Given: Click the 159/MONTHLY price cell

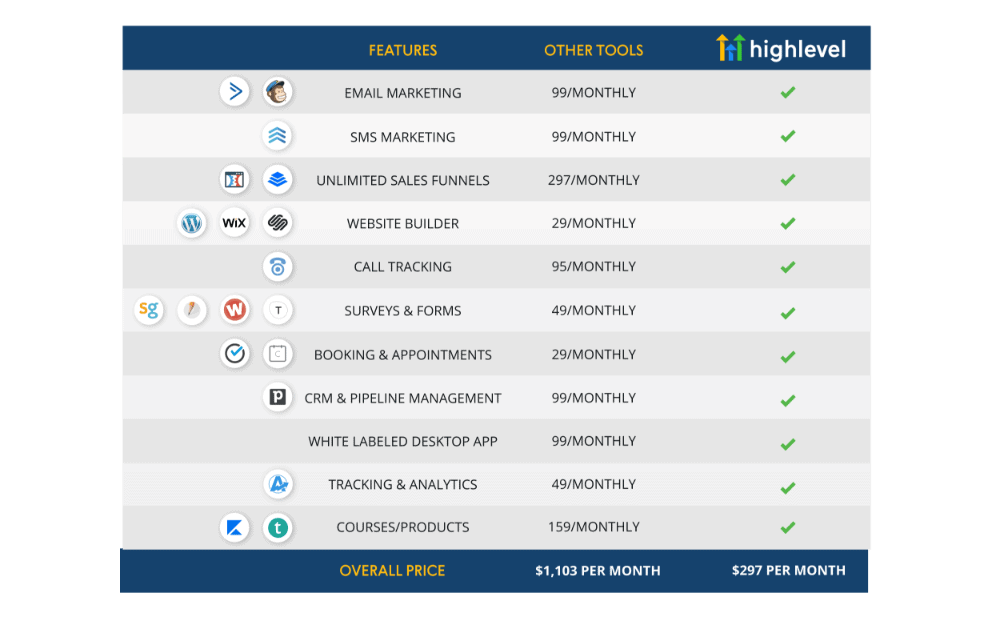Looking at the screenshot, I should coord(593,527).
